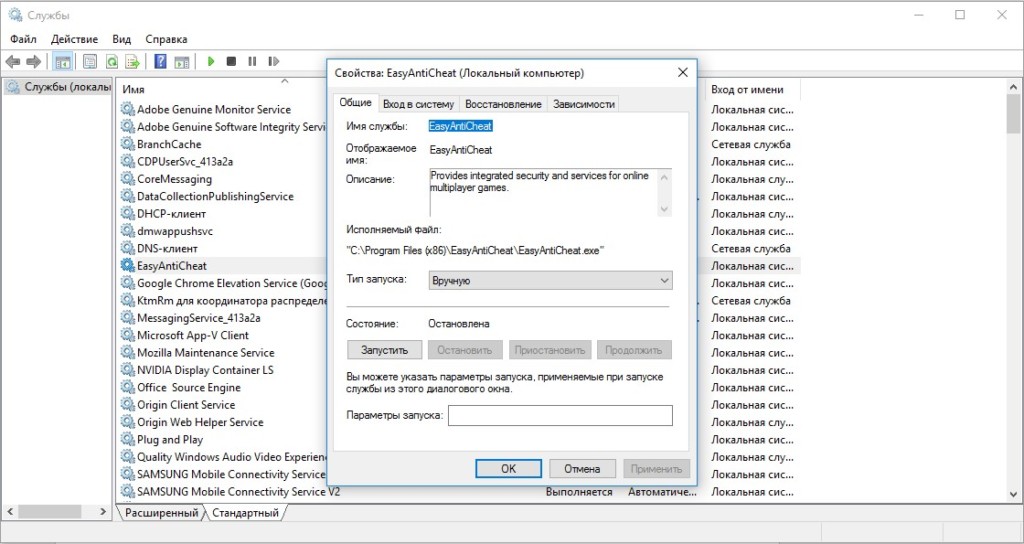Switch to the Восстановление tab
The width and height of the screenshot is (1024, 544).
tap(504, 104)
